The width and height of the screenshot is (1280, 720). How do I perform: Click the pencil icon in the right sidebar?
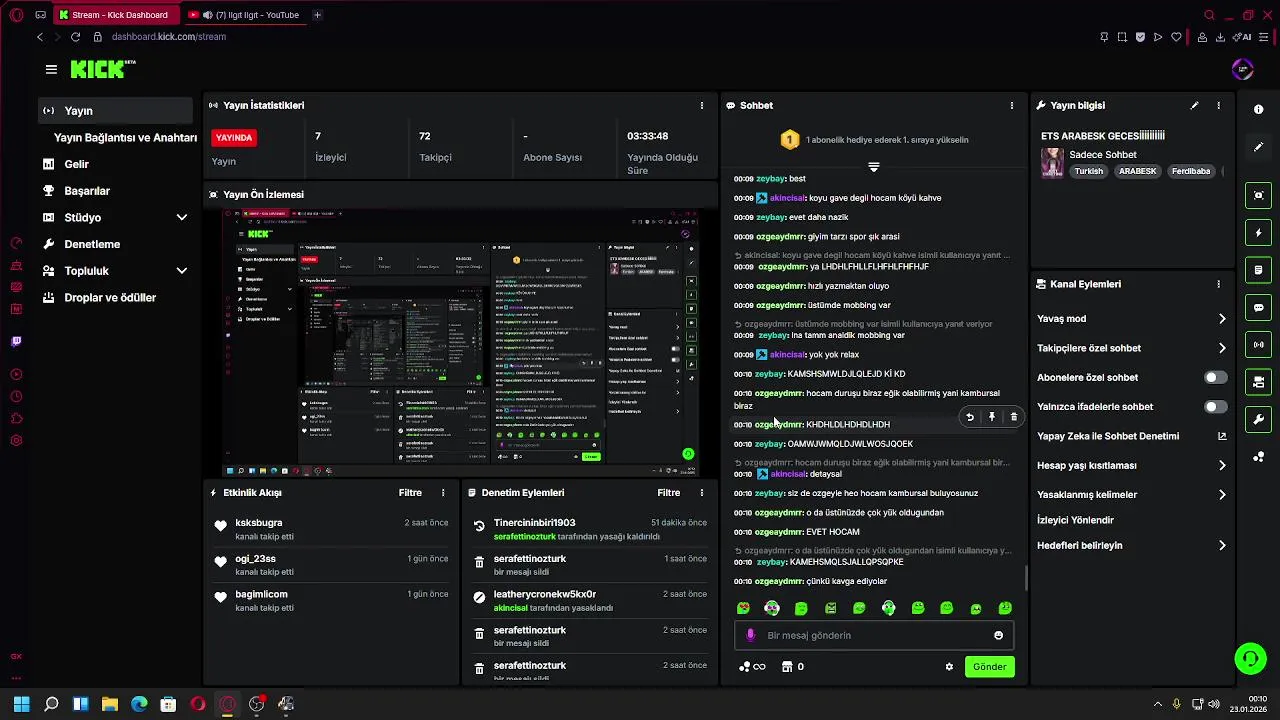pos(1258,147)
